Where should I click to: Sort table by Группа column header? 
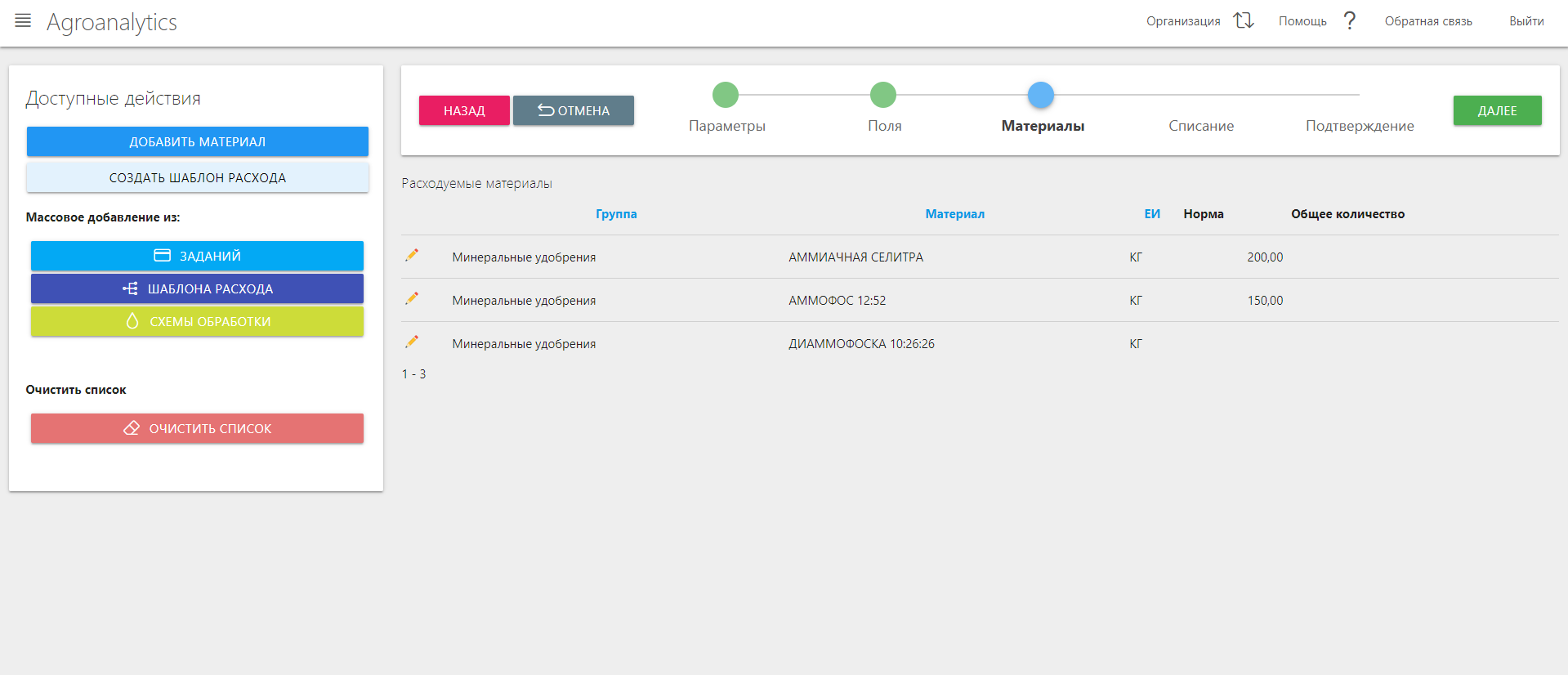616,214
